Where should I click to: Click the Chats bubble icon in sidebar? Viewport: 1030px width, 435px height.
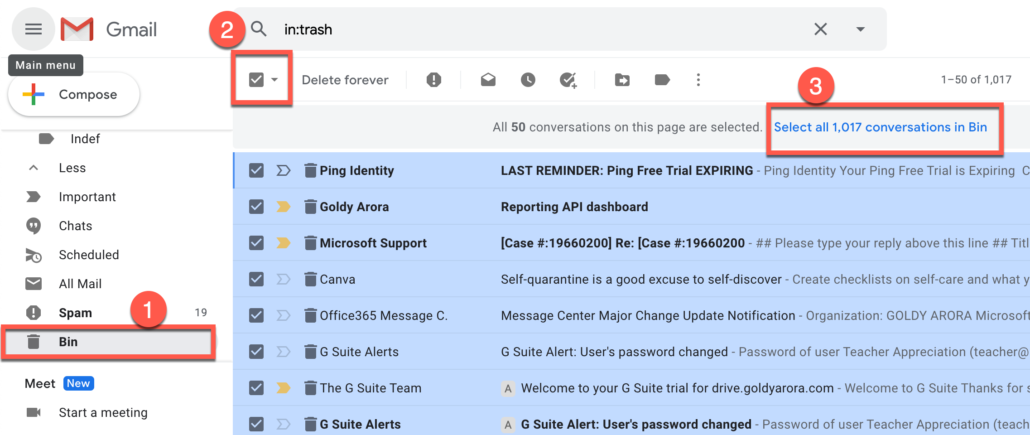[33, 226]
